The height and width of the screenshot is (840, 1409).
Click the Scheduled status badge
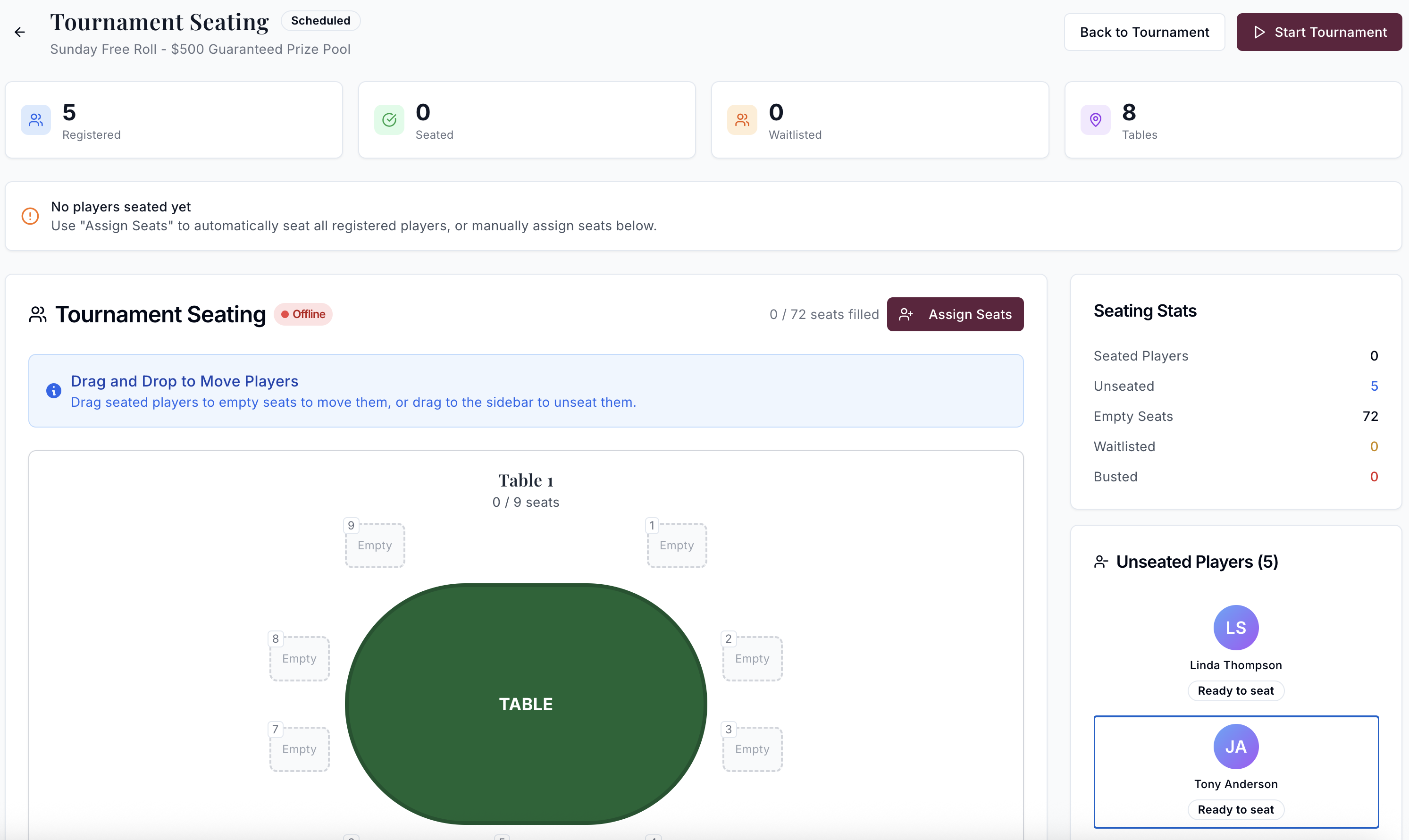point(320,21)
